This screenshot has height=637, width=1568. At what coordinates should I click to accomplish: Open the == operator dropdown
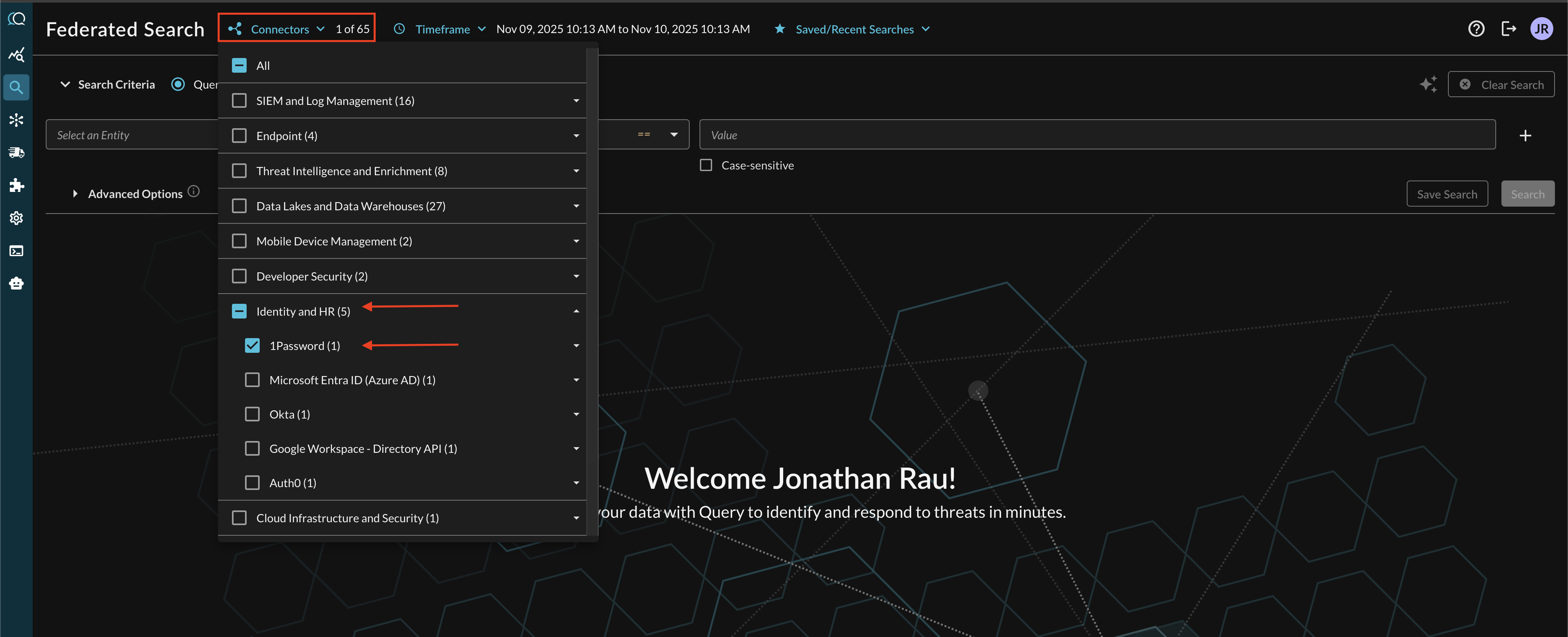[x=673, y=135]
